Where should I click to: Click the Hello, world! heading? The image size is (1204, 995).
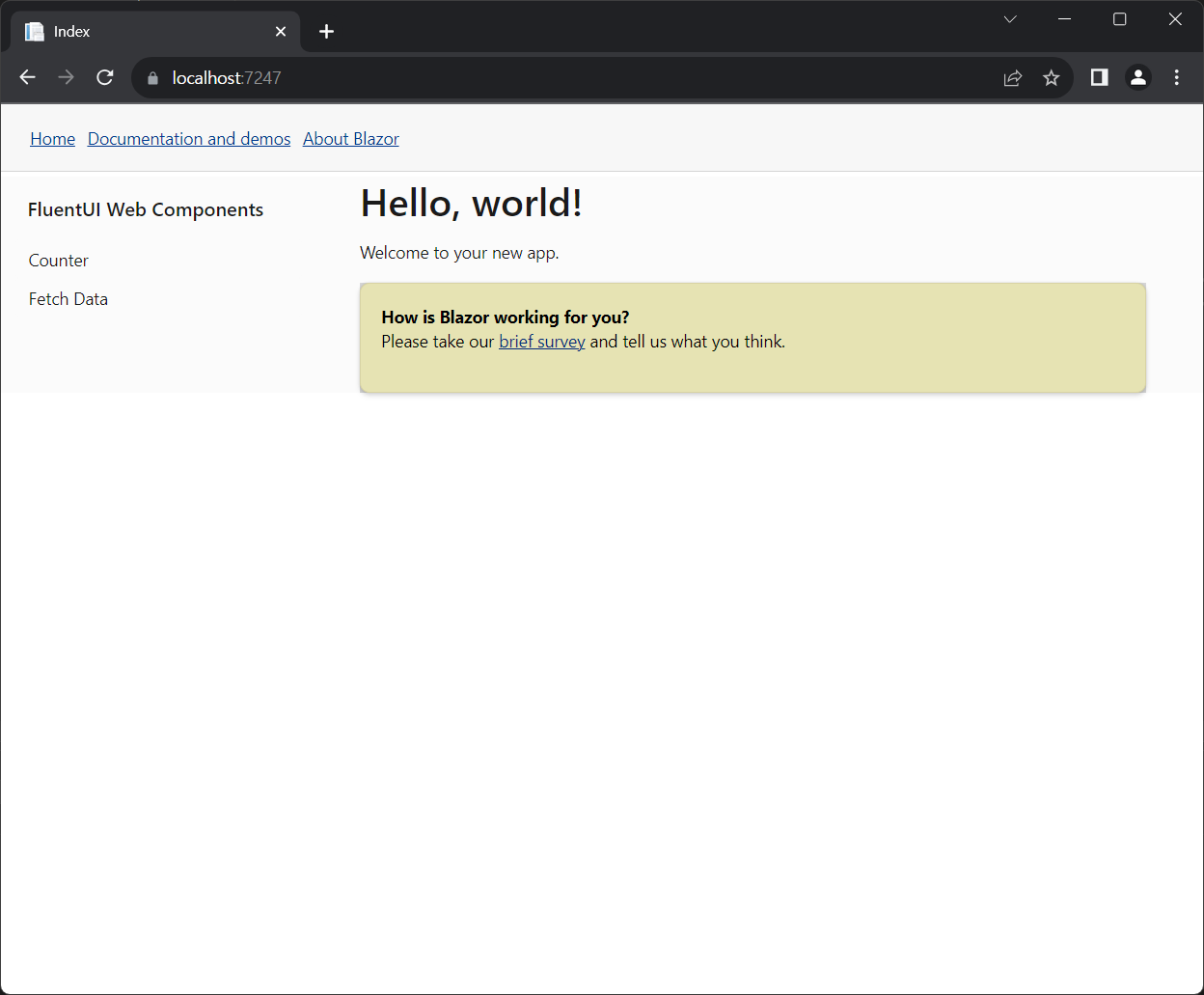(472, 204)
